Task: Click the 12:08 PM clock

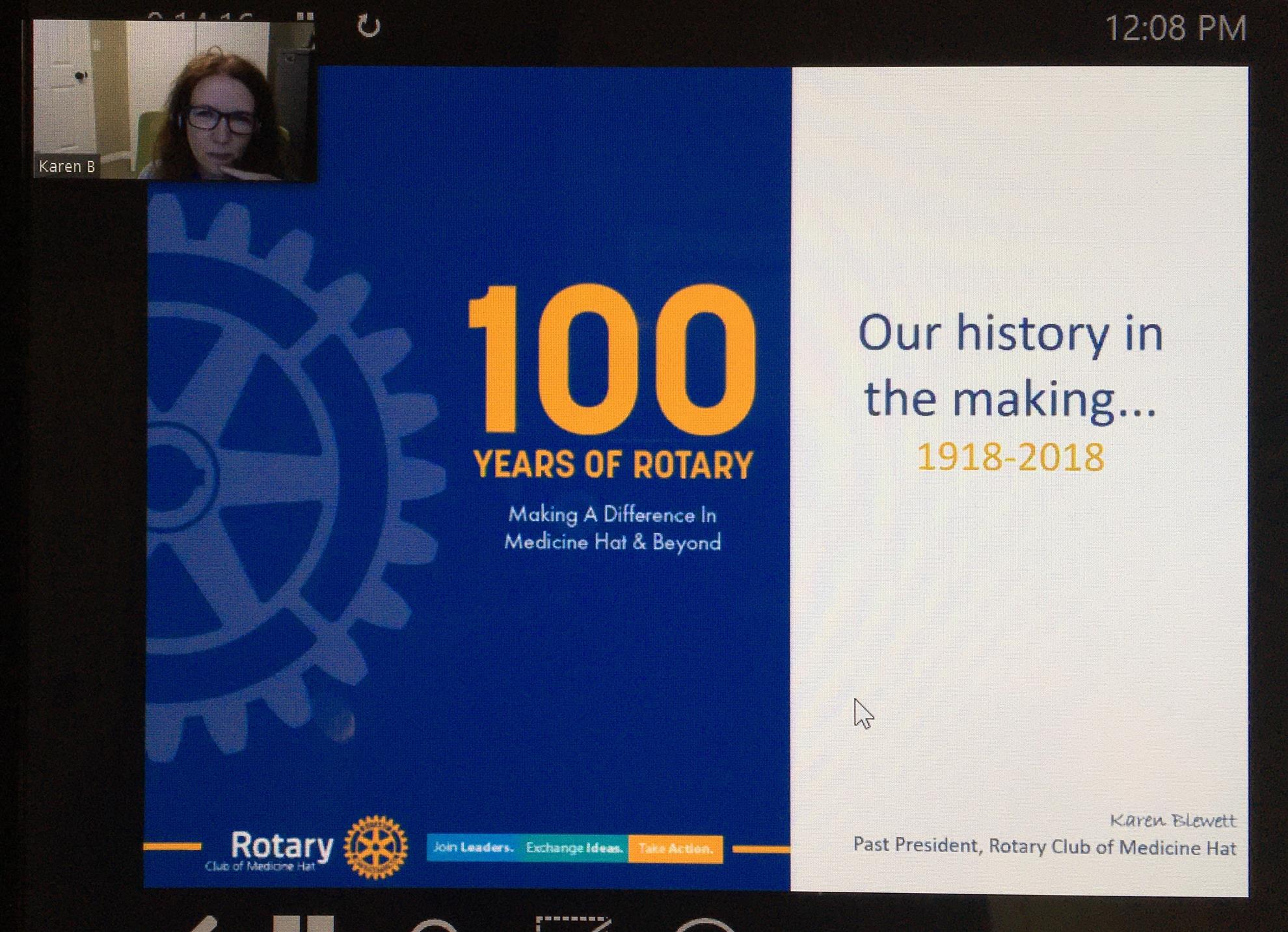Action: 1175,29
